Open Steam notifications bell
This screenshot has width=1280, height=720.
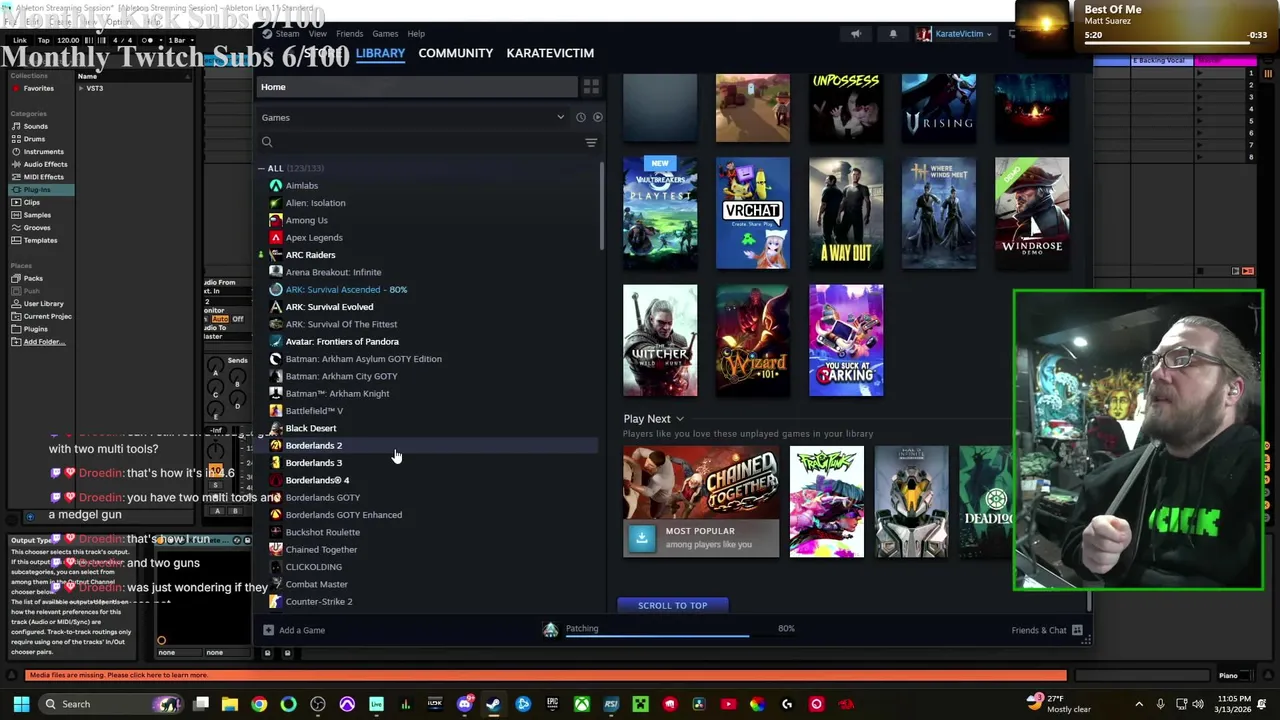tap(893, 34)
